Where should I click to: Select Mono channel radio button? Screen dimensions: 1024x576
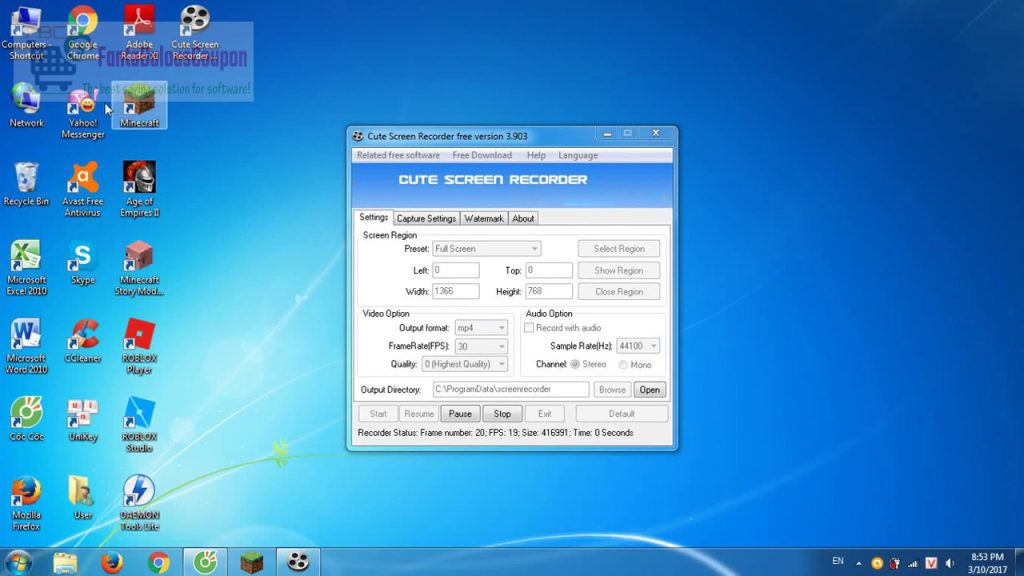[623, 365]
